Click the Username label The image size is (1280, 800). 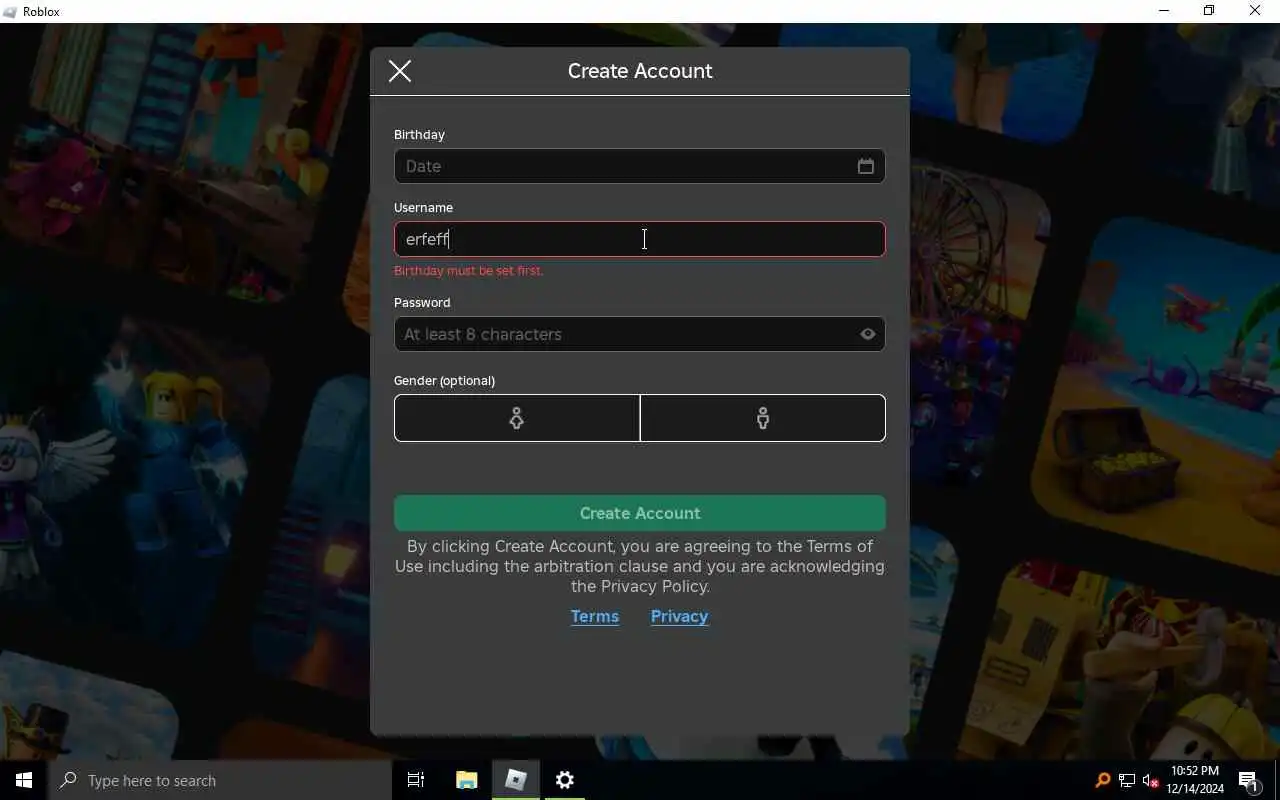pyautogui.click(x=423, y=208)
